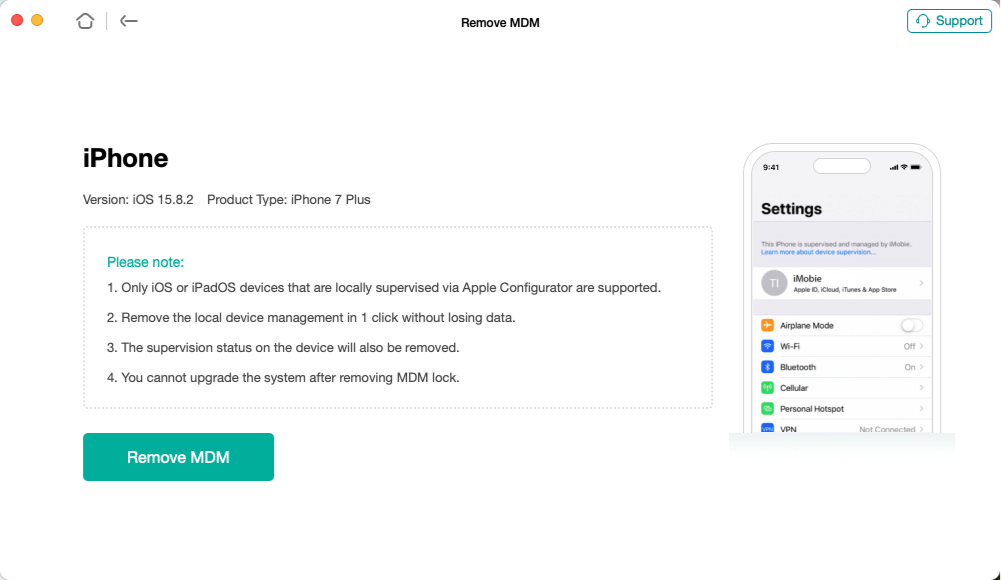Click the Bluetooth icon in phone preview
The height and width of the screenshot is (580, 1001).
pos(767,367)
